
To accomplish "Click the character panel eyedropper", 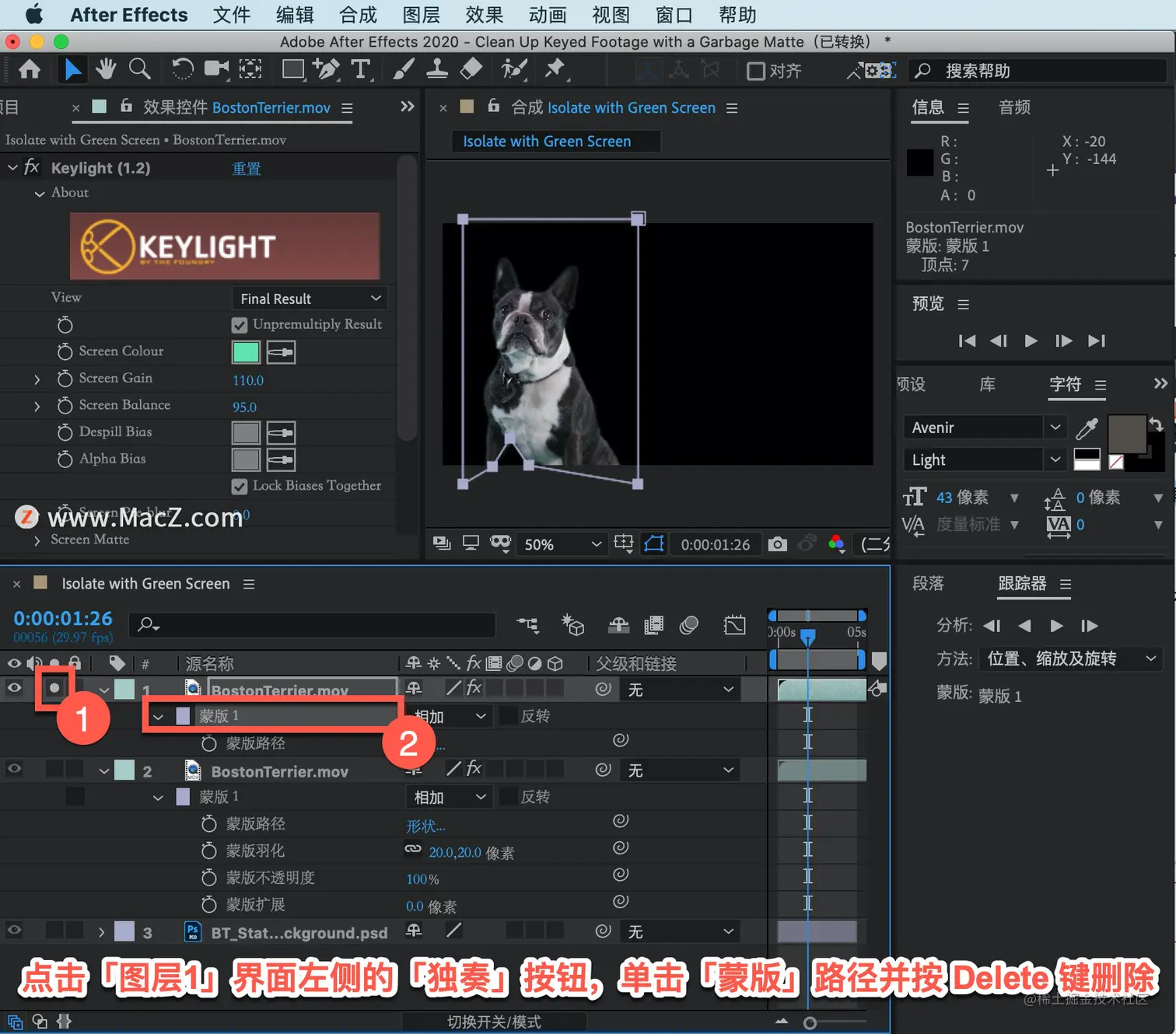I will coord(1087,428).
